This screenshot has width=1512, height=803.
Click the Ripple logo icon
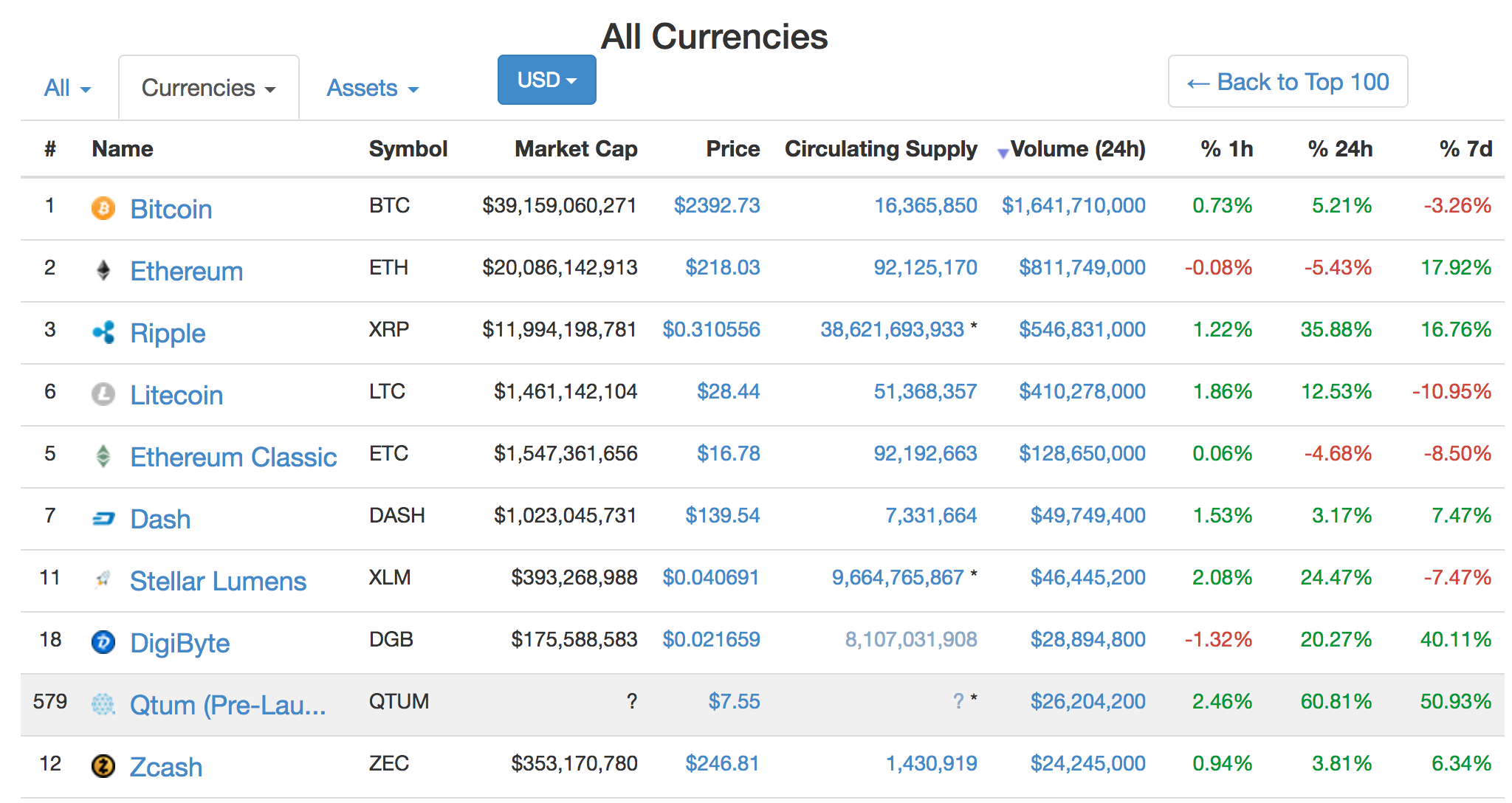click(103, 332)
